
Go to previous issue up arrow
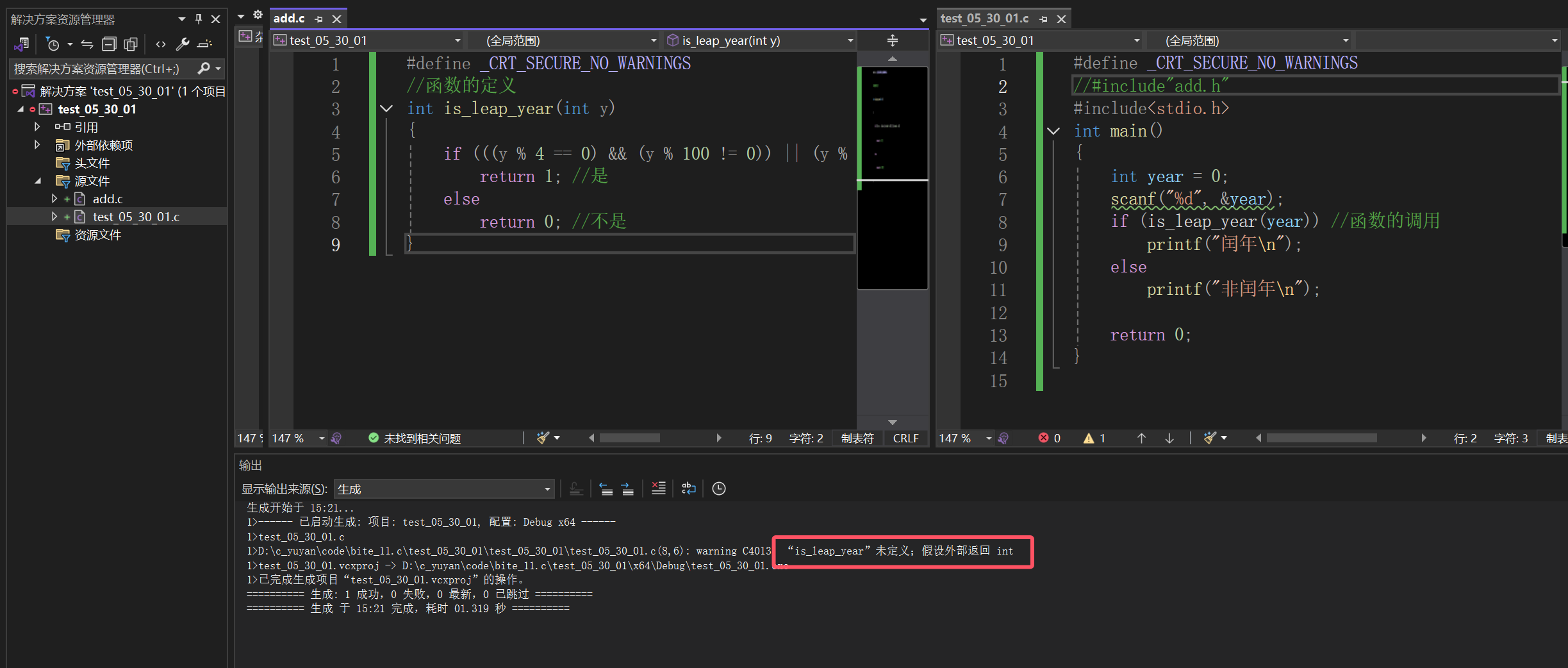click(1141, 438)
